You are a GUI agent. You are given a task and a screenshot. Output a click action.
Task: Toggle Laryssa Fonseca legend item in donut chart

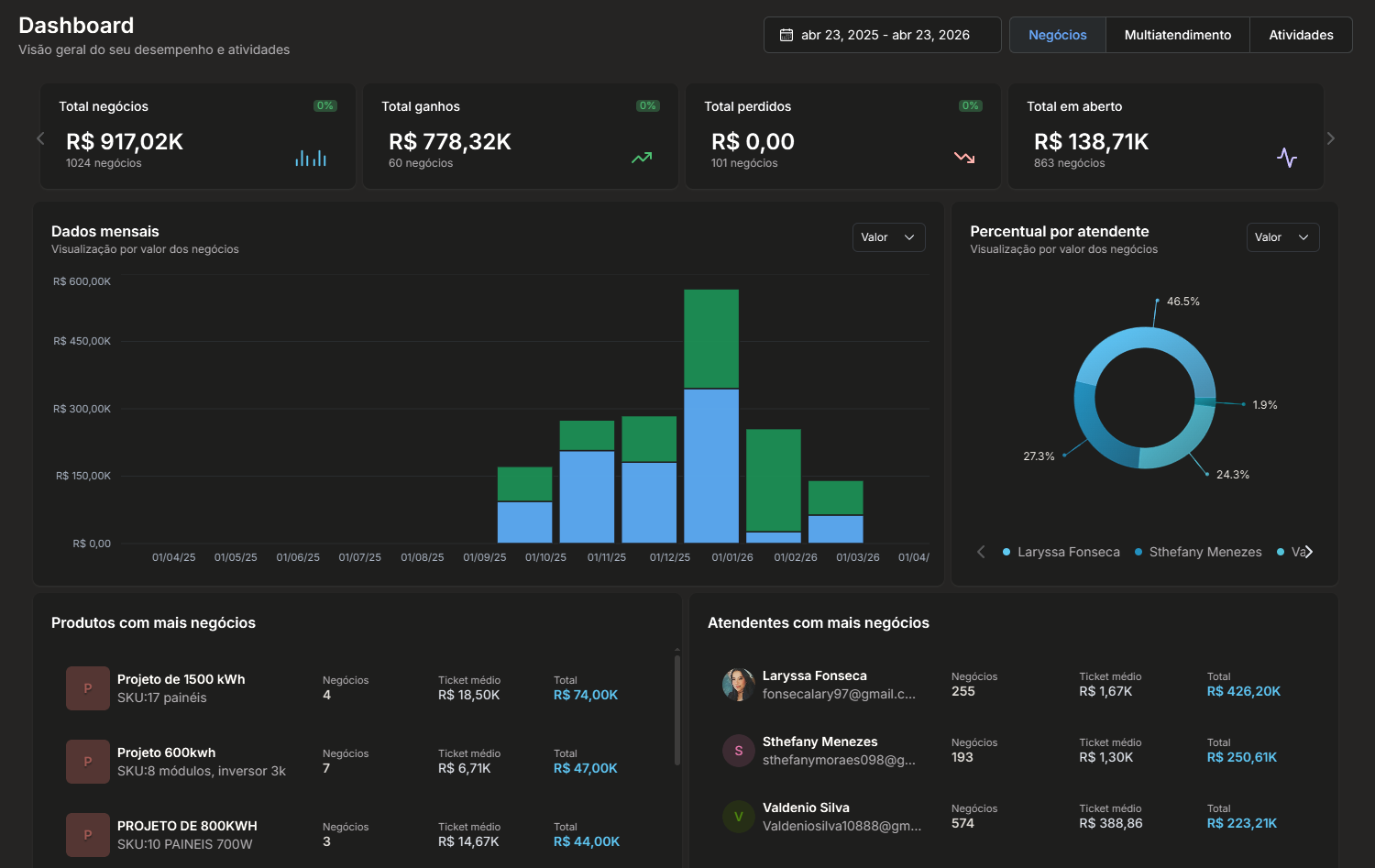pyautogui.click(x=1061, y=552)
